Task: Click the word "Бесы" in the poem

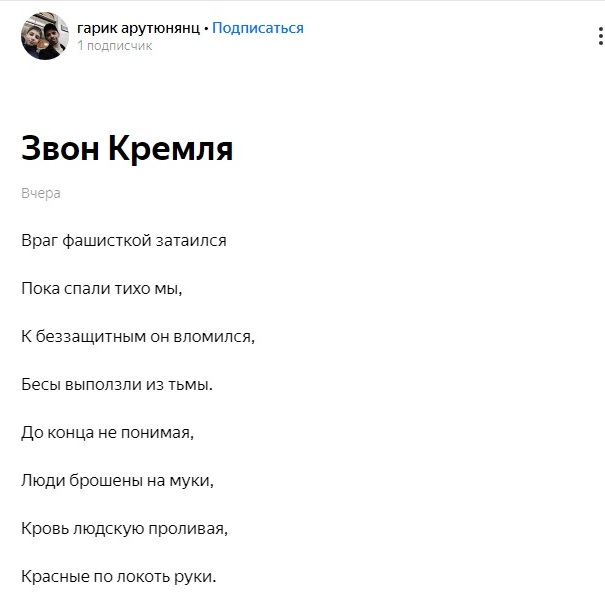Action: pyautogui.click(x=41, y=384)
